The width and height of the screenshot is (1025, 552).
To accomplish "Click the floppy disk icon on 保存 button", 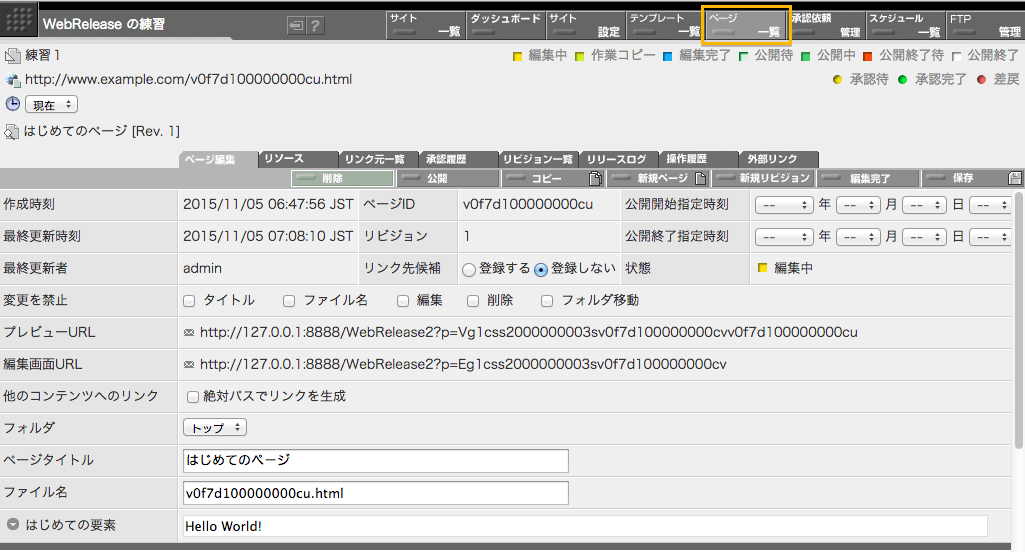I will (1015, 178).
